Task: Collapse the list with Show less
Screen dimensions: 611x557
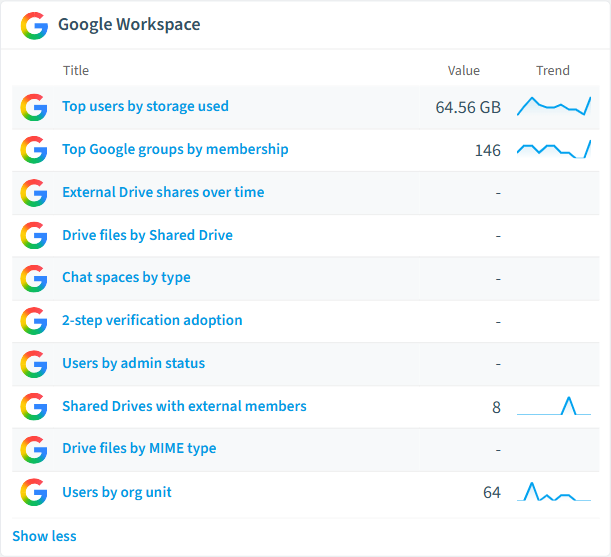Action: point(44,536)
